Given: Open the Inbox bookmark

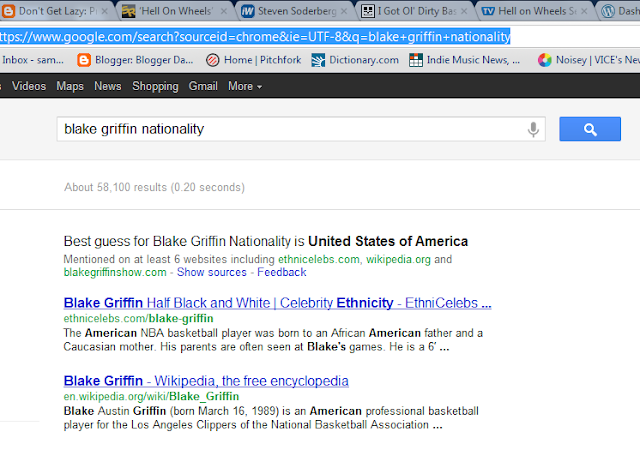Looking at the screenshot, I should 33,60.
